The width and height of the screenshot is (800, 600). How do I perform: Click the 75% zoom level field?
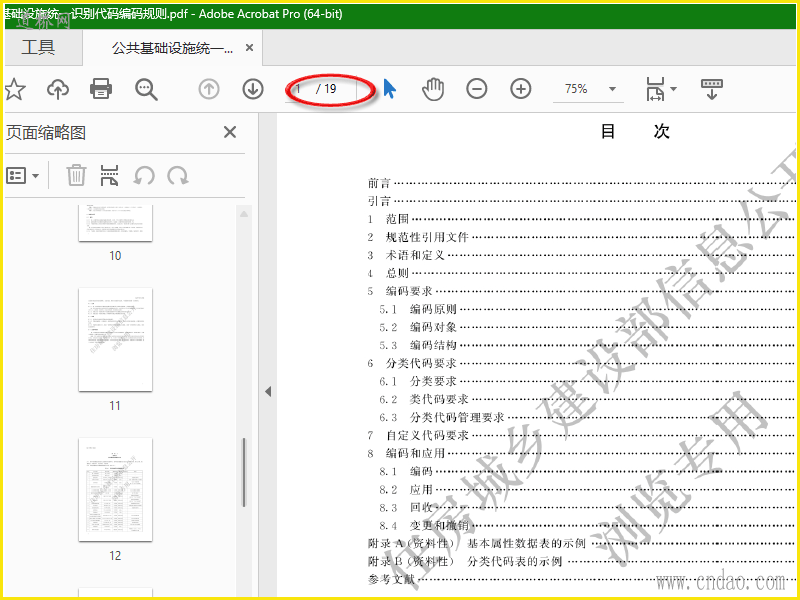[577, 89]
